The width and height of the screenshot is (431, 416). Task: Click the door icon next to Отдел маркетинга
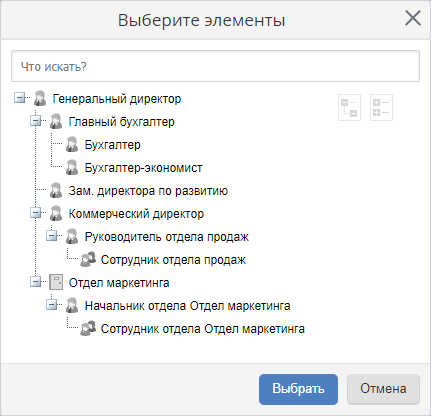point(56,282)
